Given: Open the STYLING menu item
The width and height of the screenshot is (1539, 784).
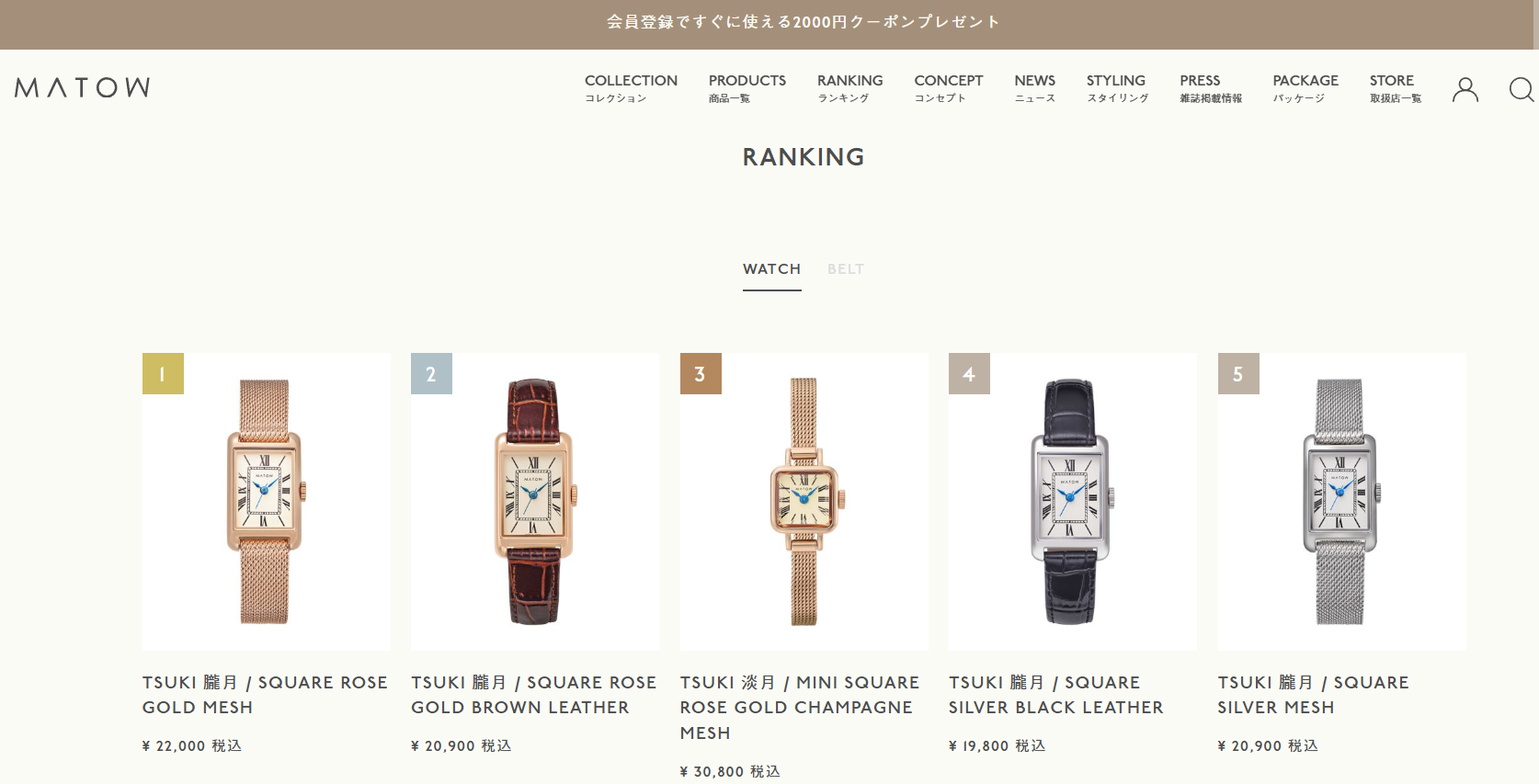Looking at the screenshot, I should coord(1117,88).
